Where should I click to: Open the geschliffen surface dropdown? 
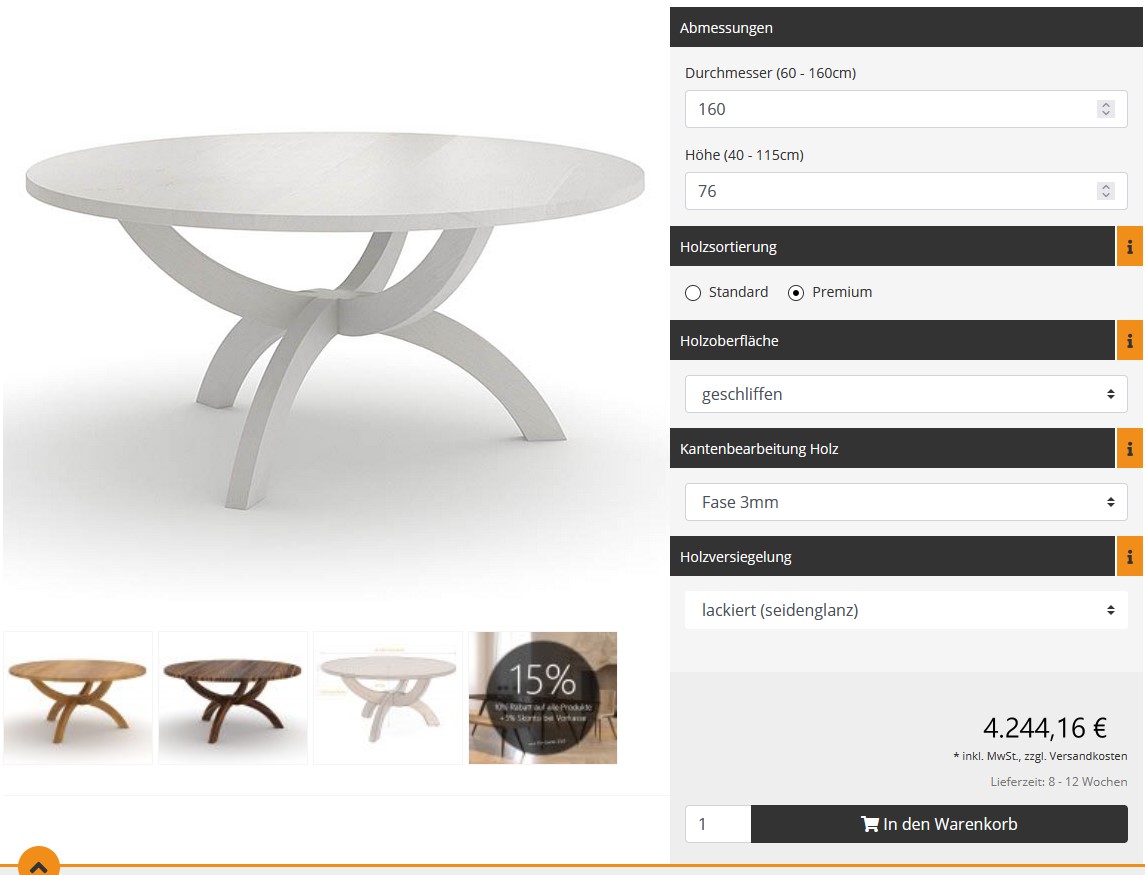click(x=905, y=394)
